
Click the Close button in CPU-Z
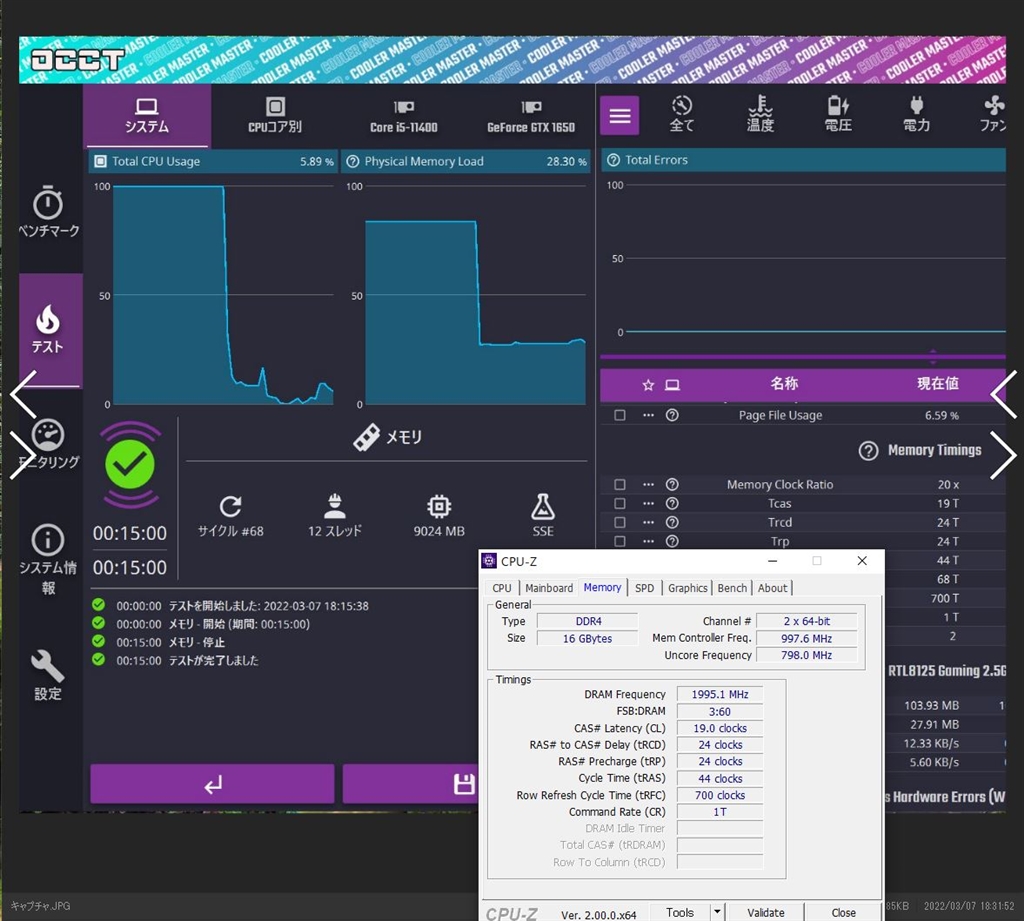pyautogui.click(x=843, y=913)
